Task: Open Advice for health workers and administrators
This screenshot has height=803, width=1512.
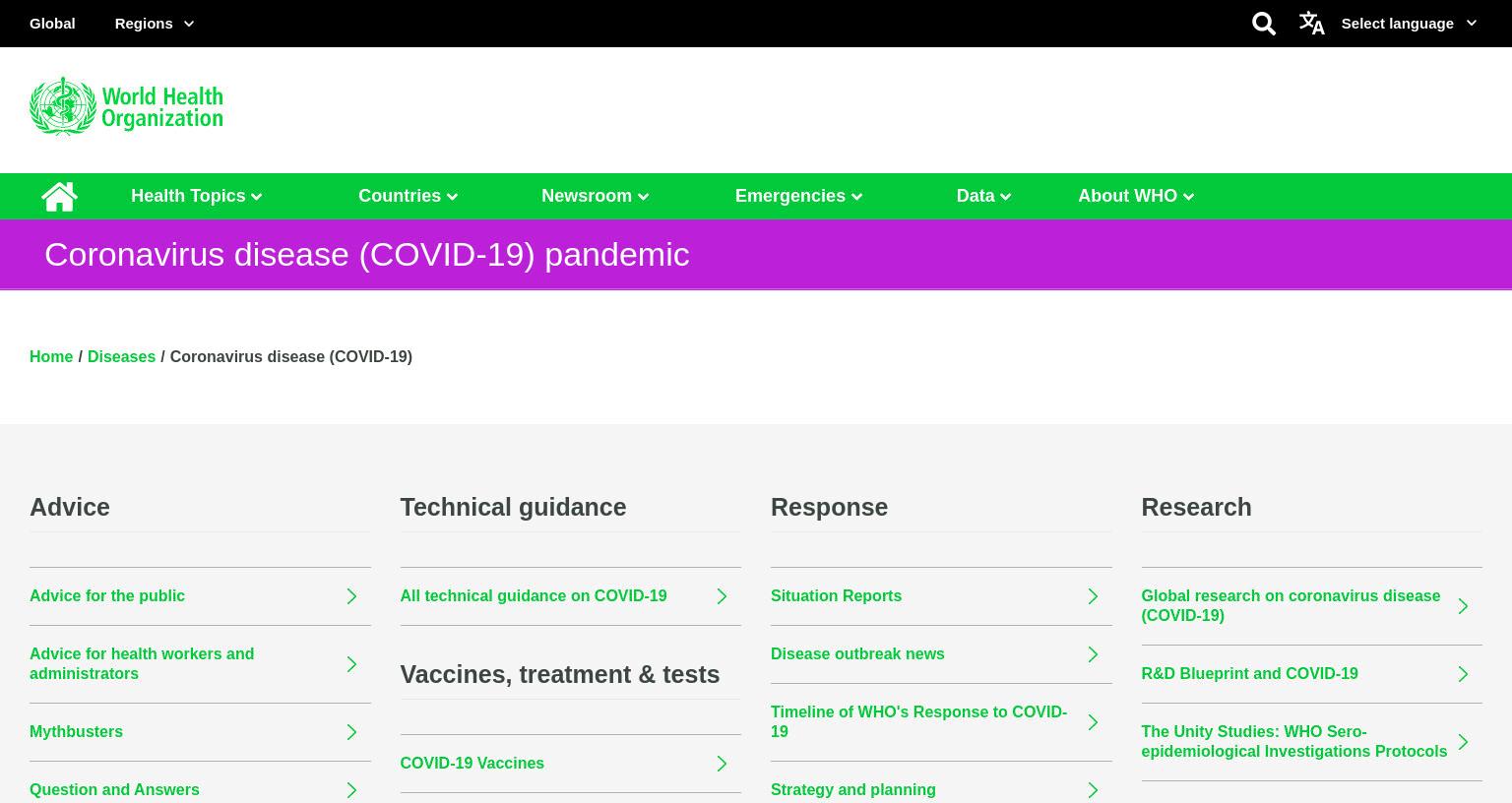Action: [142, 663]
